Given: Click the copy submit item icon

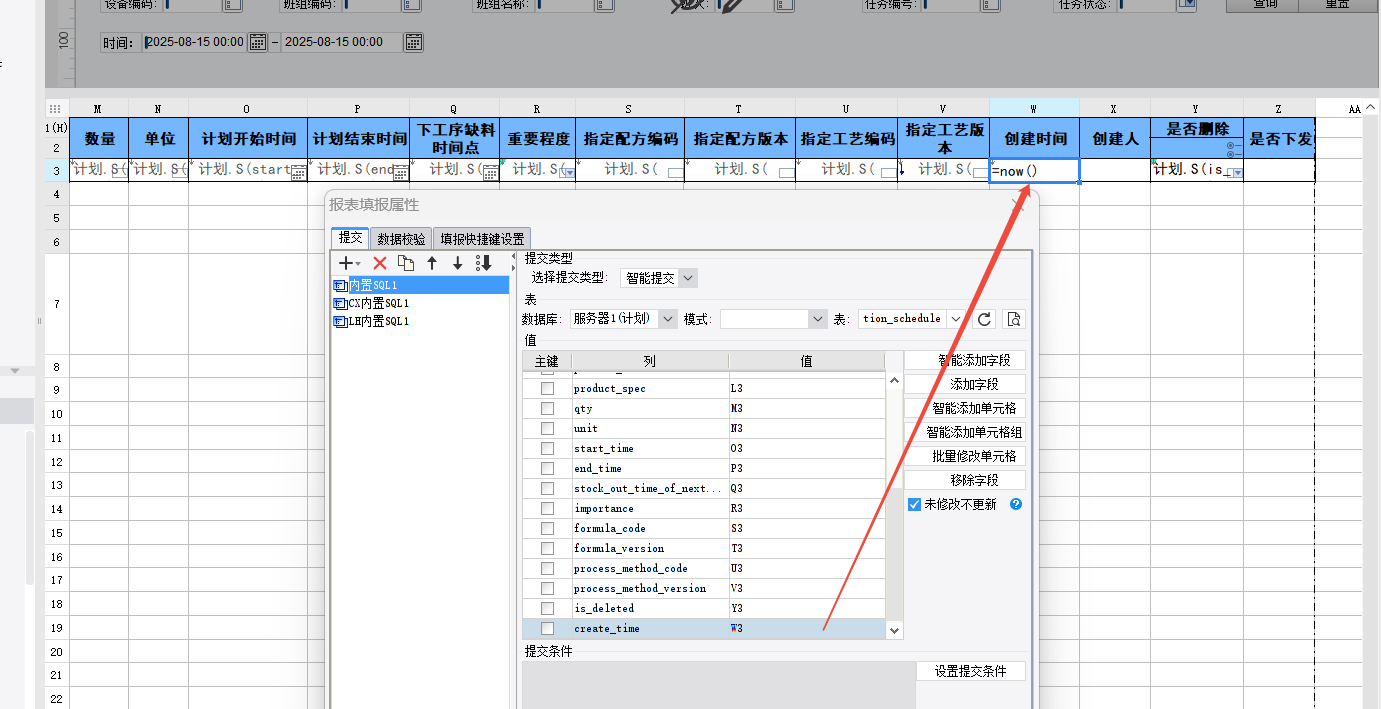Looking at the screenshot, I should (406, 263).
